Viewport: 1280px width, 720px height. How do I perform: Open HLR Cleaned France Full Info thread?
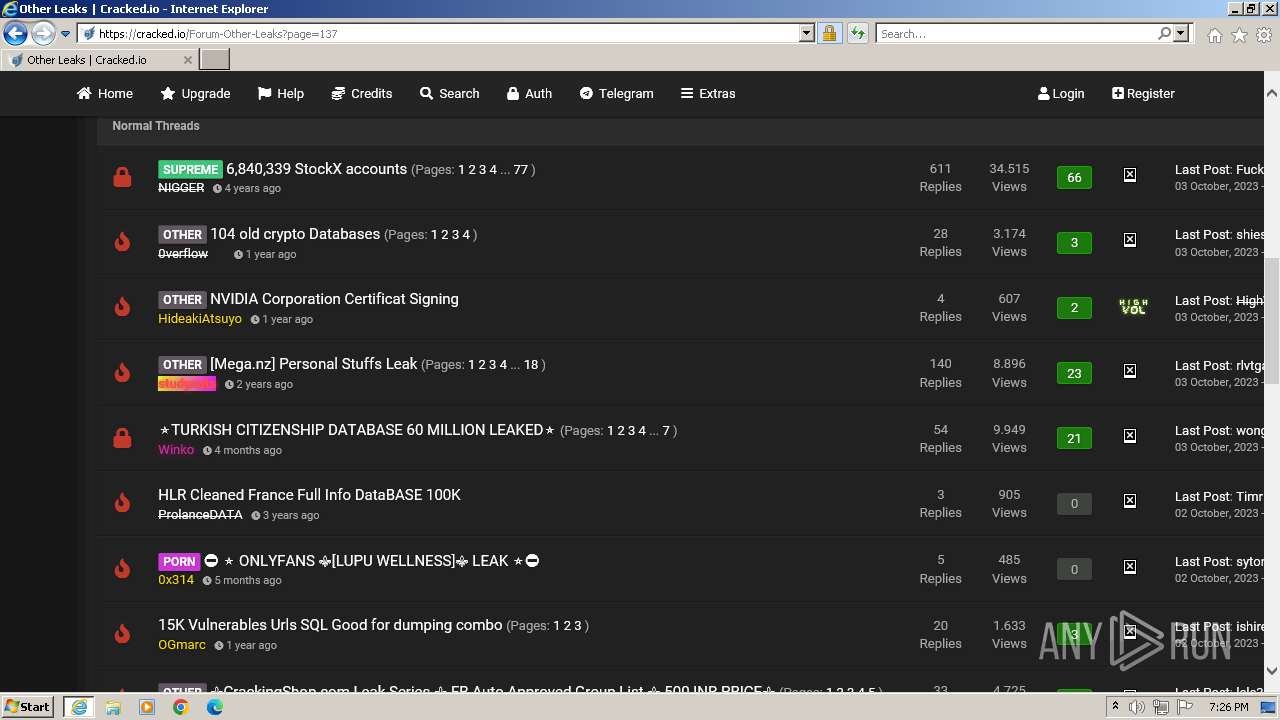[x=309, y=495]
